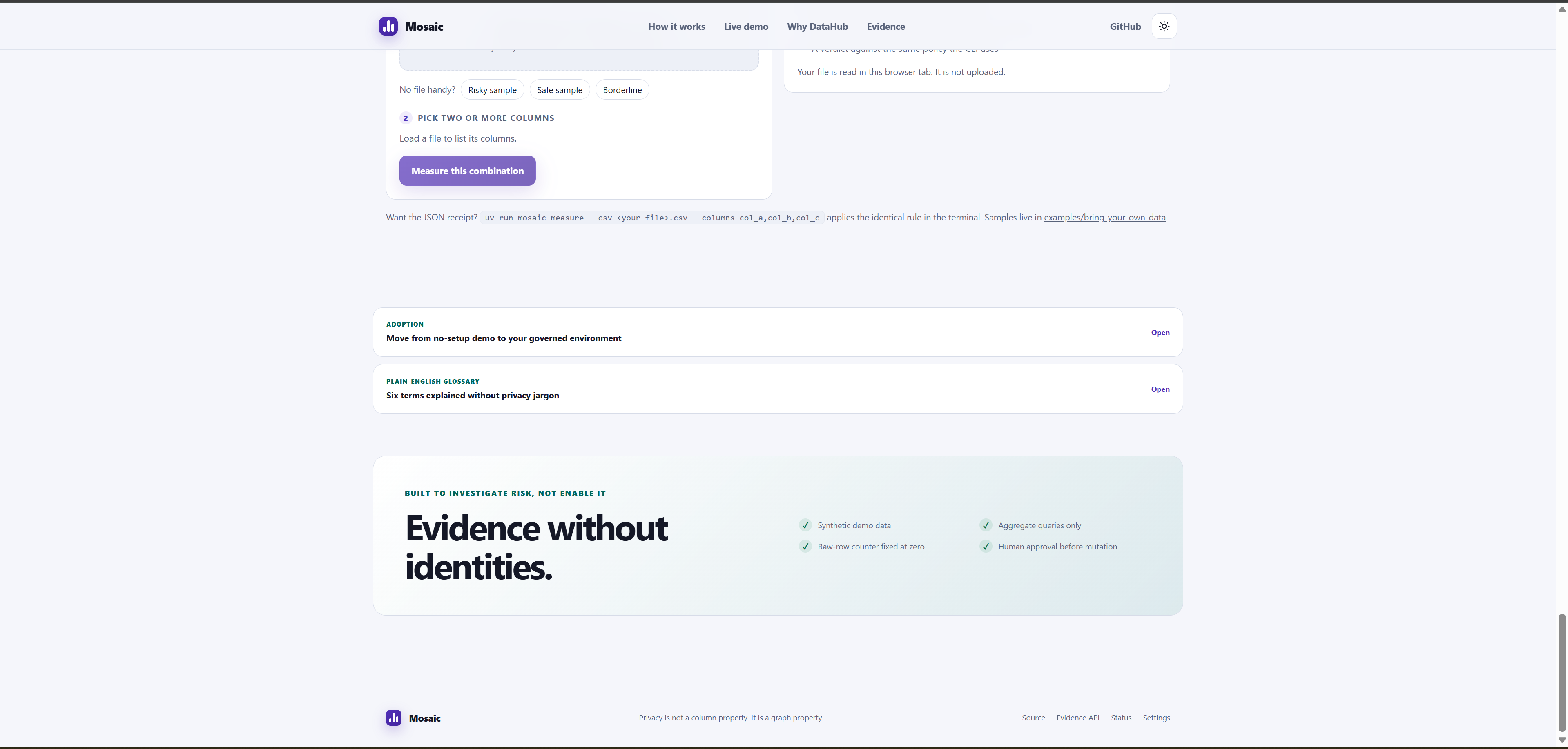Select the Evidence nav item
The height and width of the screenshot is (749, 1568).
click(885, 26)
